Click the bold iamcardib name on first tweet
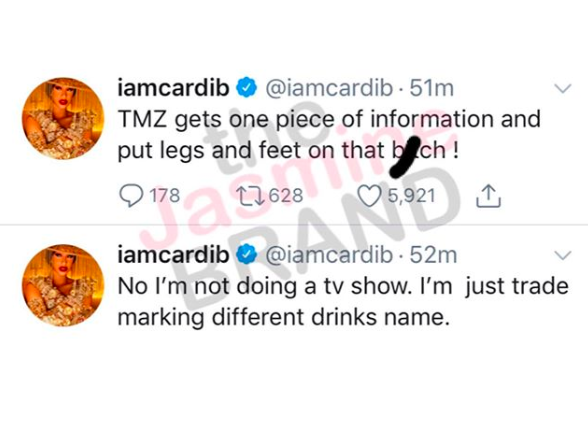 pos(173,87)
